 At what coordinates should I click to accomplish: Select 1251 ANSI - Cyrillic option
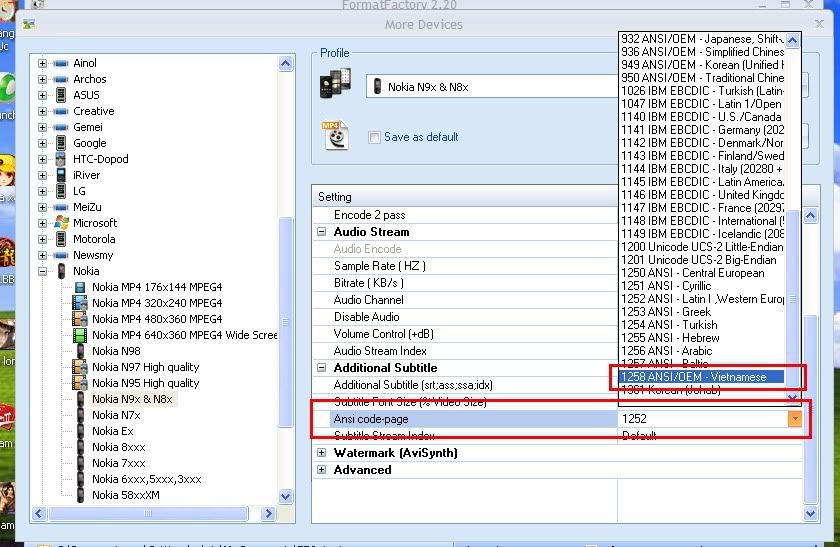coord(701,286)
